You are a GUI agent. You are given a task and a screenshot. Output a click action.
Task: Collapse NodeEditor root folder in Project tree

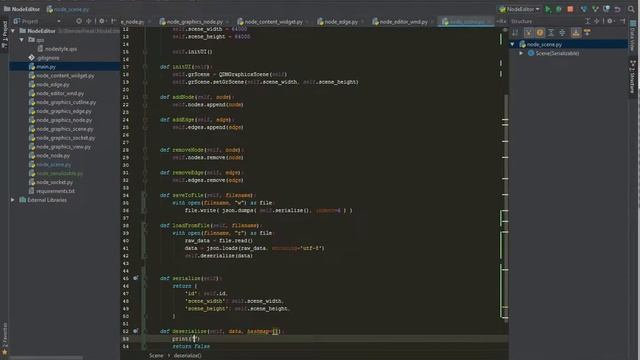pyautogui.click(x=13, y=31)
